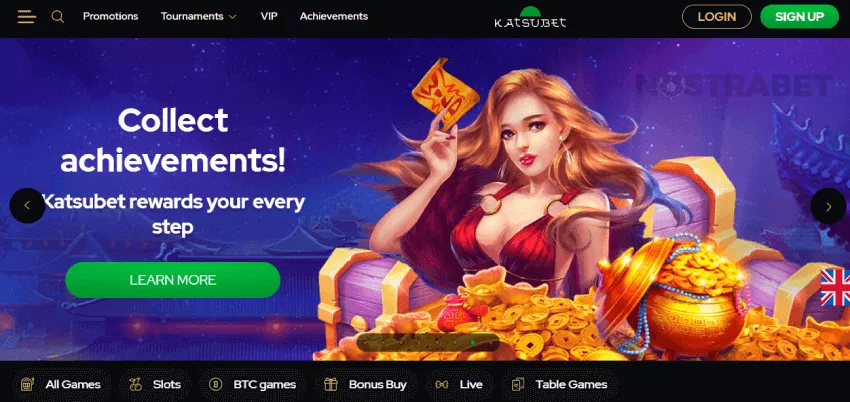Image resolution: width=850 pixels, height=402 pixels.
Task: Open the hamburger menu icon
Action: [x=27, y=17]
